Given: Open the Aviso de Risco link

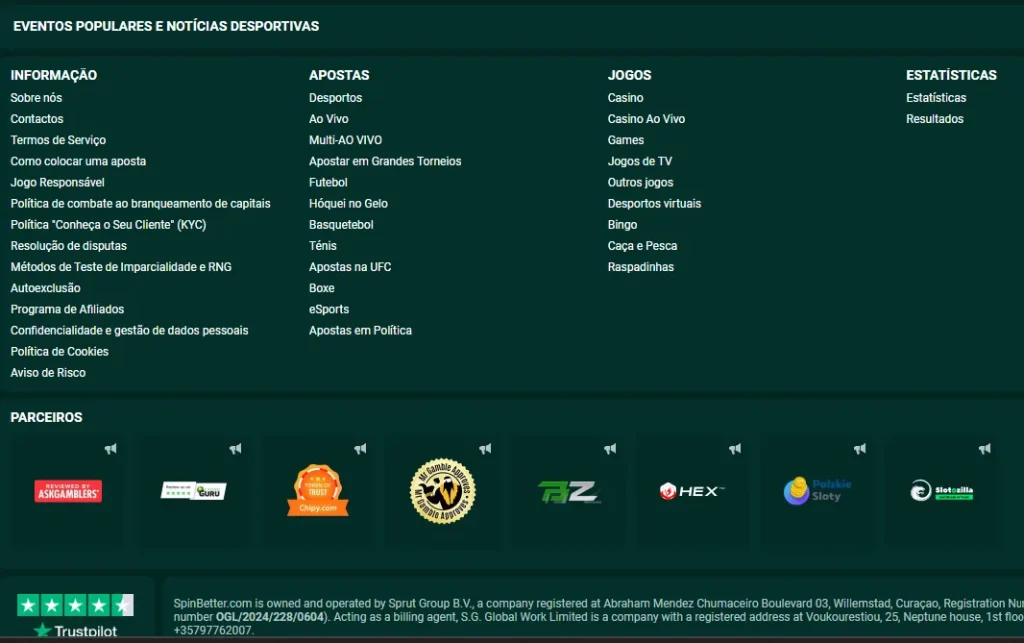Looking at the screenshot, I should coord(48,373).
